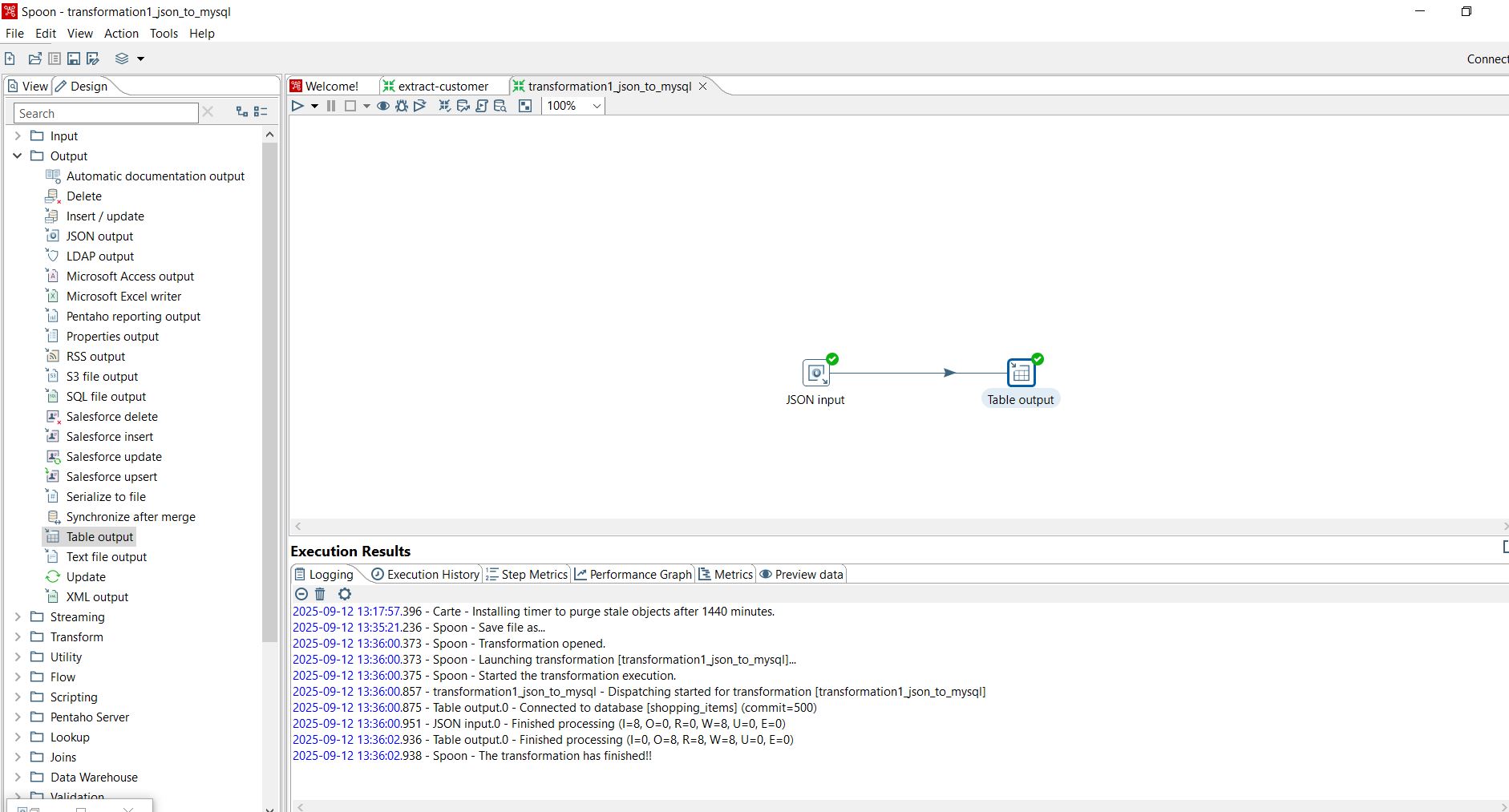Expand the Data Warehouse folder
The width and height of the screenshot is (1509, 812).
18,777
